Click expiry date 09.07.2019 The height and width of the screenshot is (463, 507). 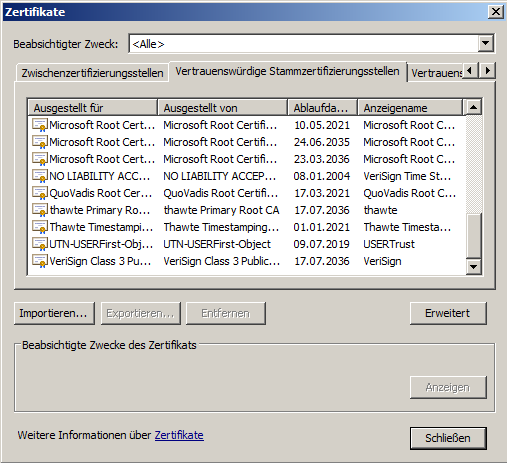click(322, 244)
